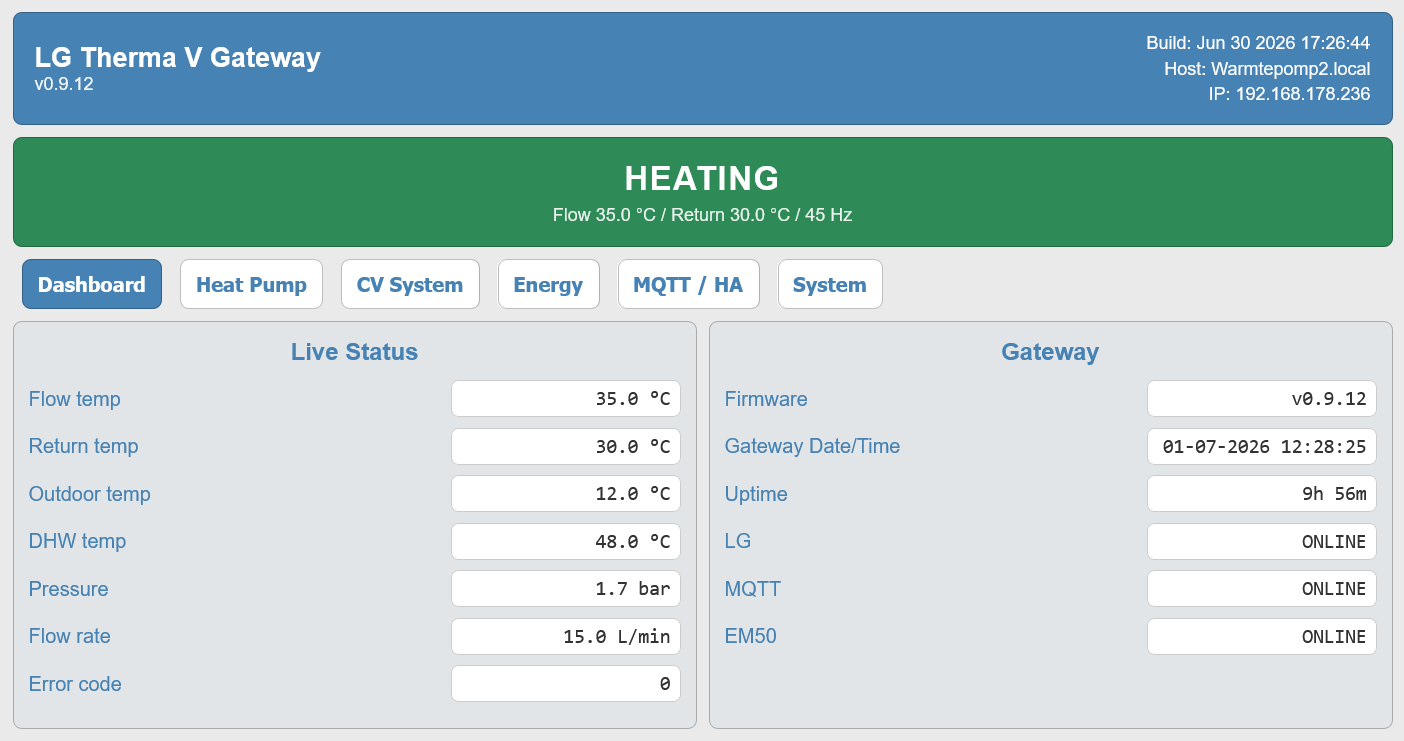Select the Return temp value 30.0 °C
Image resolution: width=1404 pixels, height=741 pixels.
pos(566,446)
